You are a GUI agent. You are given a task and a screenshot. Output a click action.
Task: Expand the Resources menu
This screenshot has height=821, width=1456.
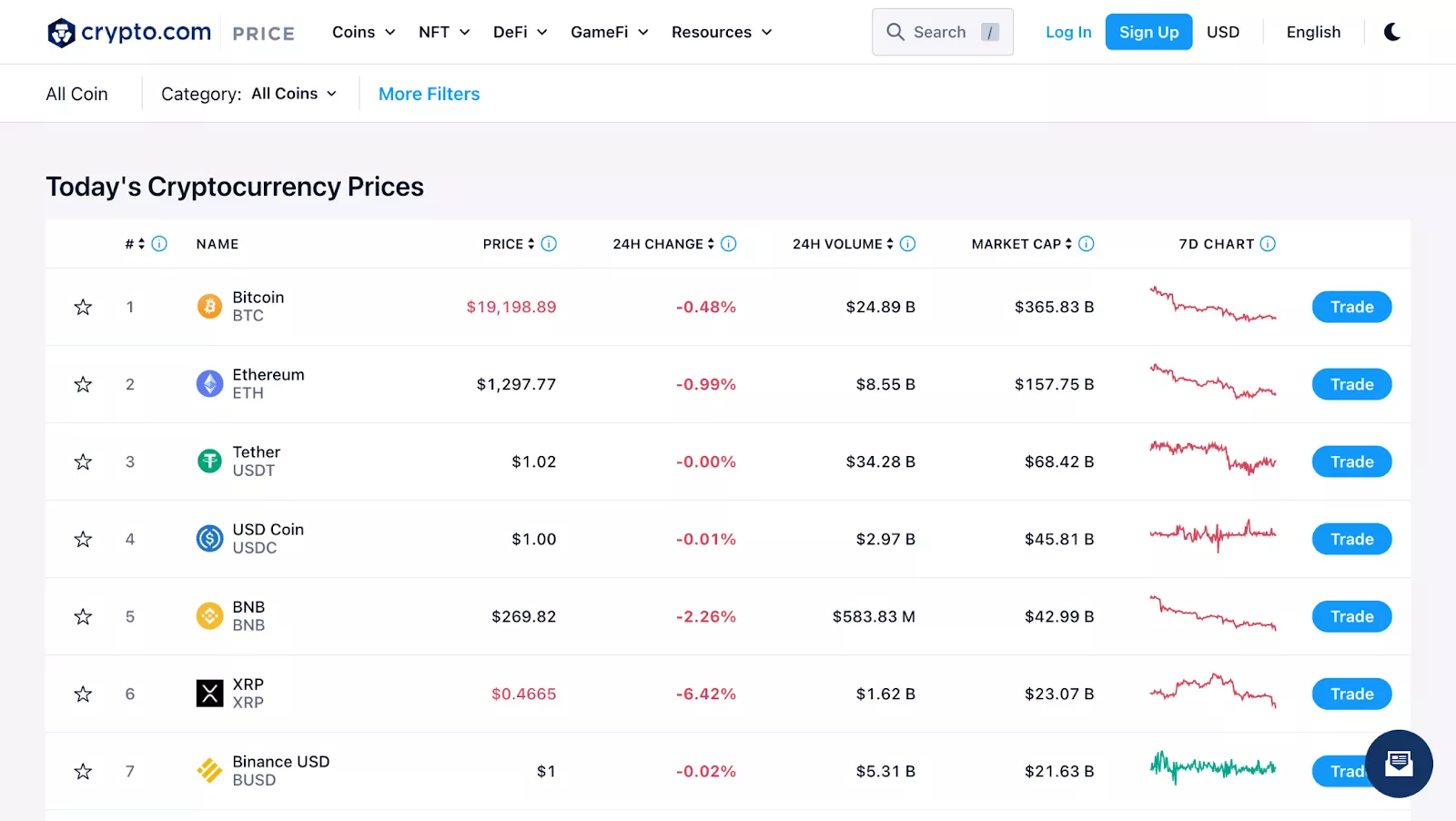click(722, 32)
